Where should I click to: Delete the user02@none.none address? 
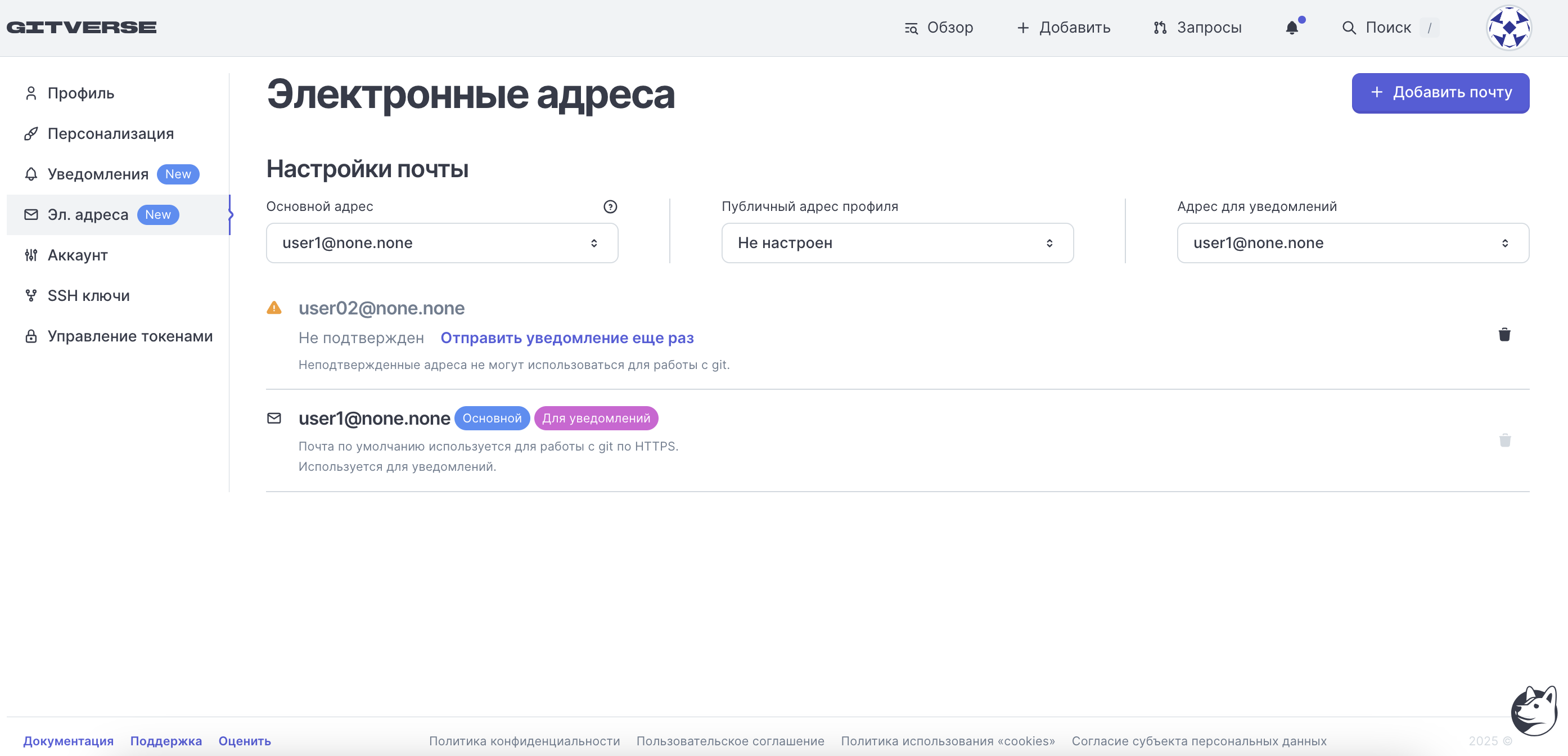point(1504,334)
